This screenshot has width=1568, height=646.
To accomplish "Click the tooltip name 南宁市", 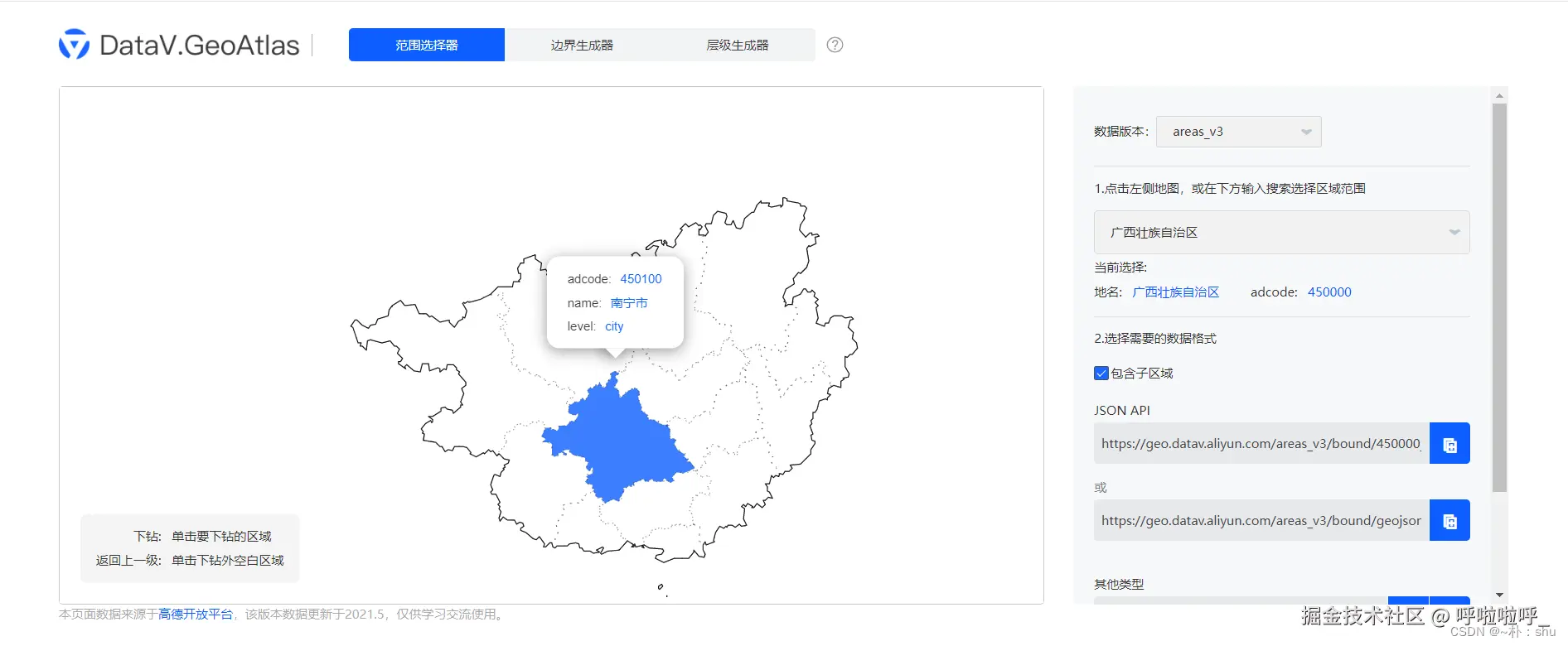I will (629, 303).
